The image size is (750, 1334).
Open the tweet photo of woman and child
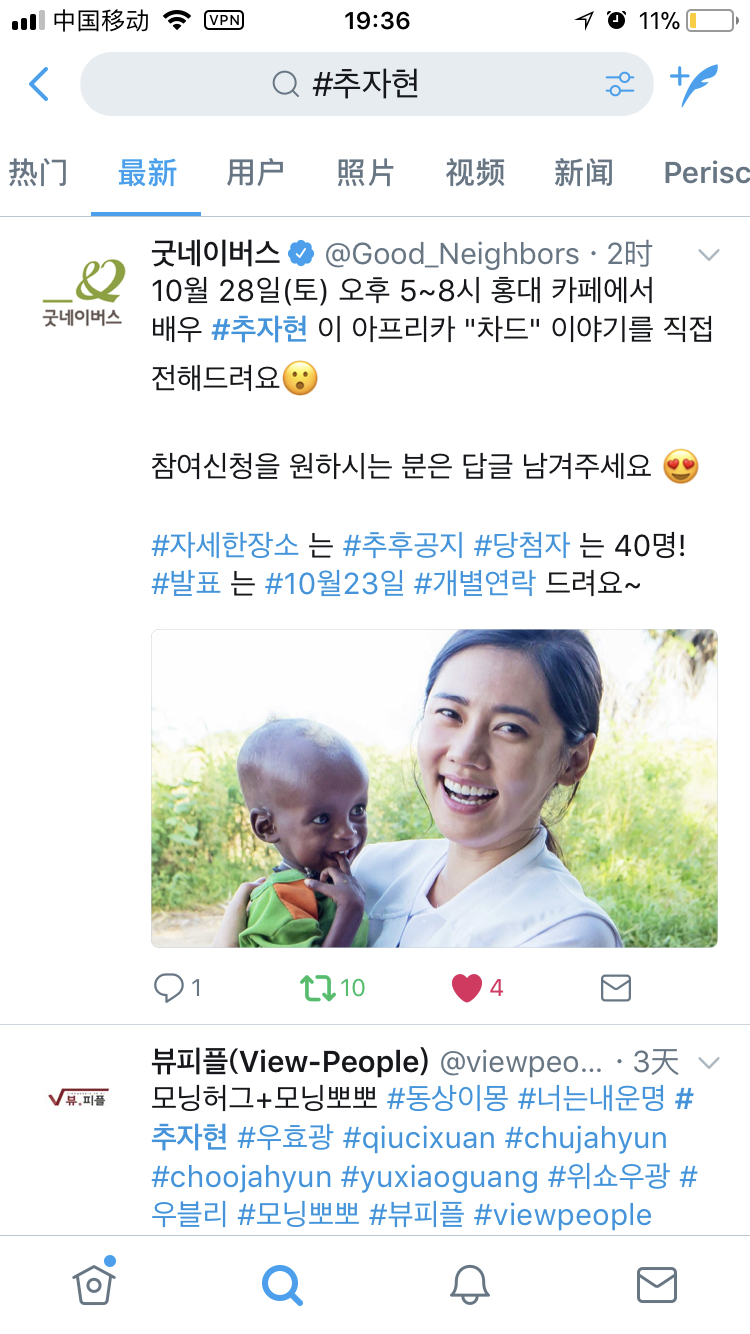coord(434,788)
